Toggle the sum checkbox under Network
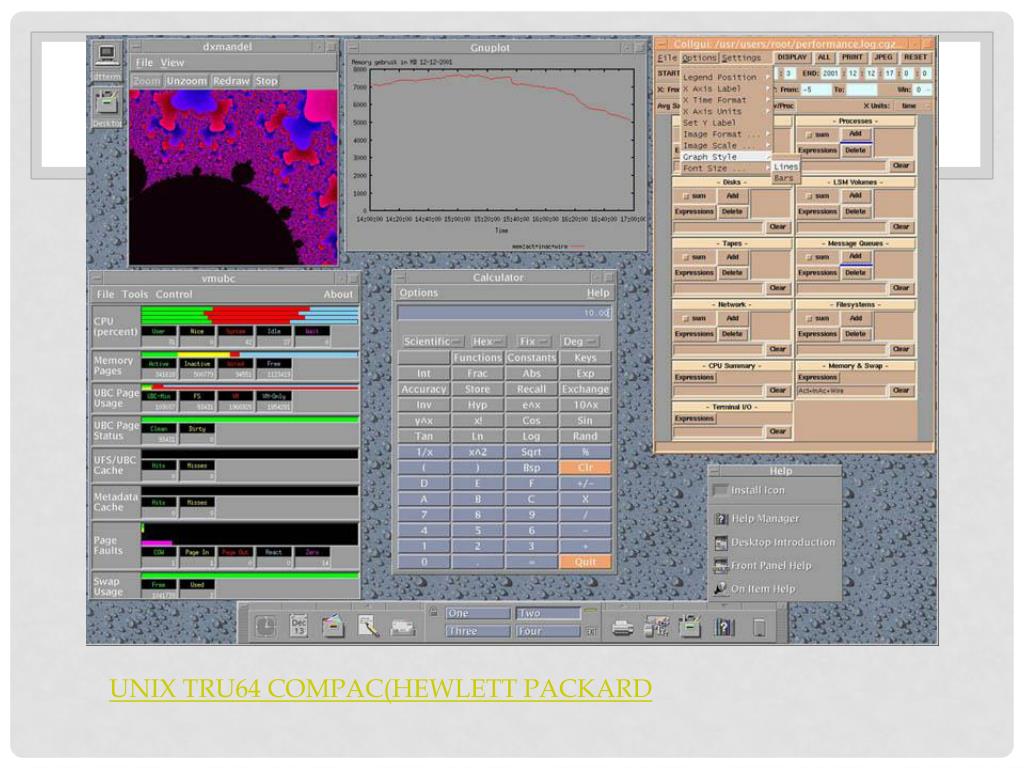1024x768 pixels. point(686,319)
